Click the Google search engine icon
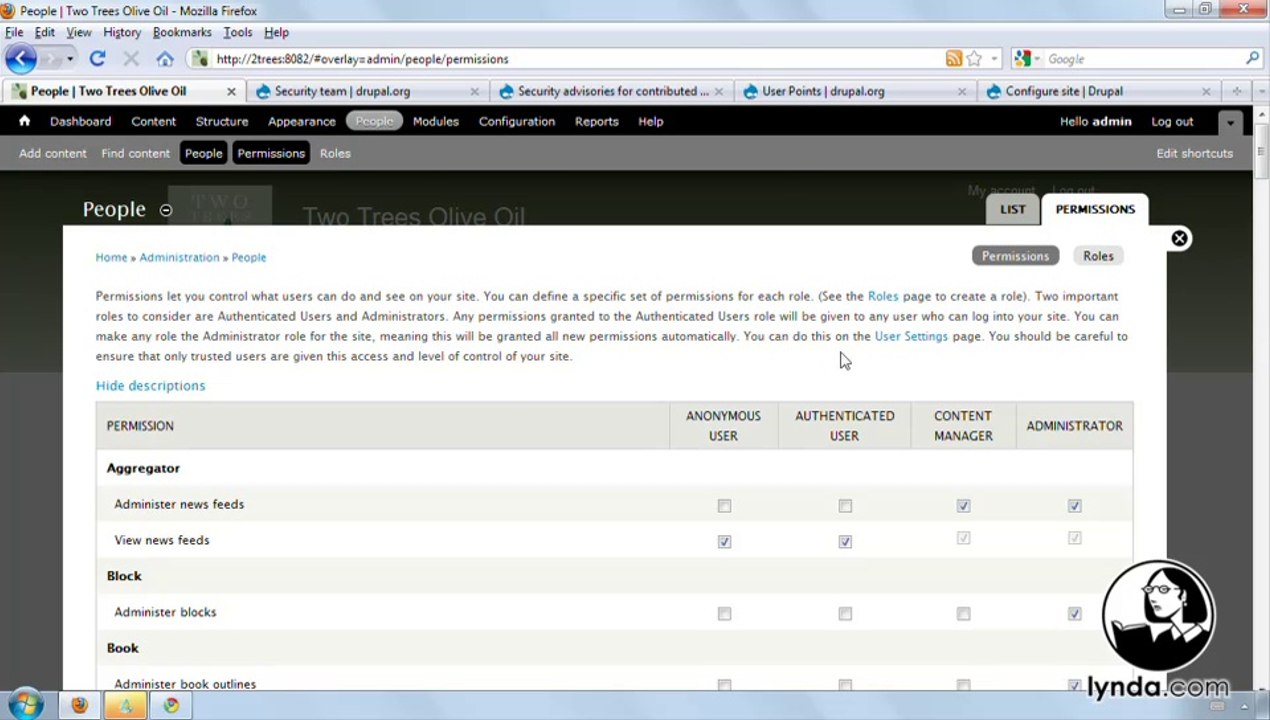The width and height of the screenshot is (1270, 720). [1022, 59]
